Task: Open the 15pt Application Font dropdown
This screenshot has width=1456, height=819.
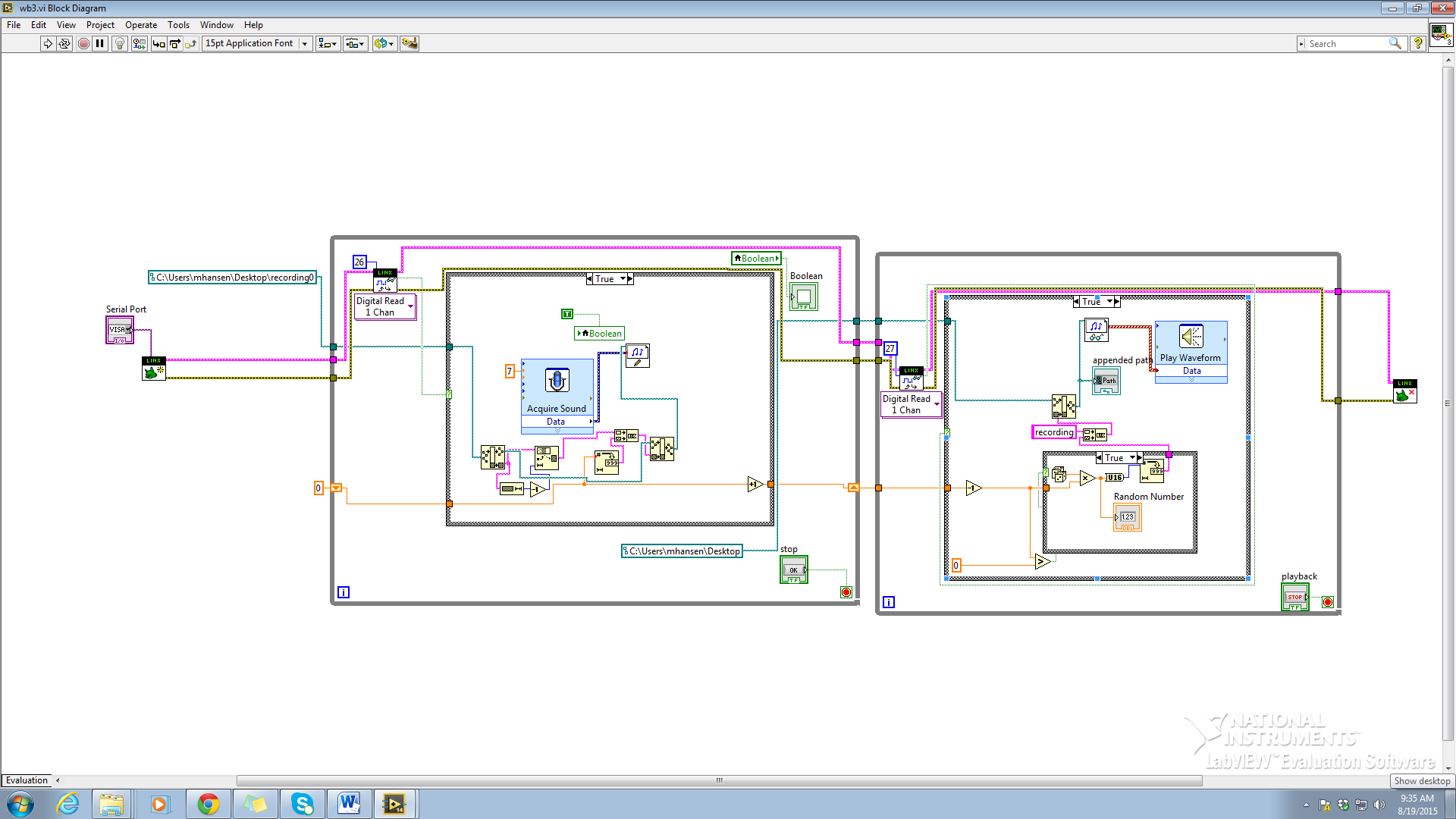Action: tap(257, 43)
